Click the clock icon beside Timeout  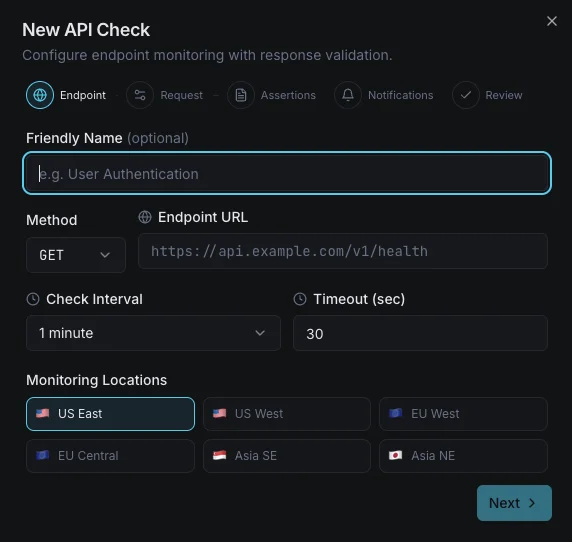tap(300, 299)
